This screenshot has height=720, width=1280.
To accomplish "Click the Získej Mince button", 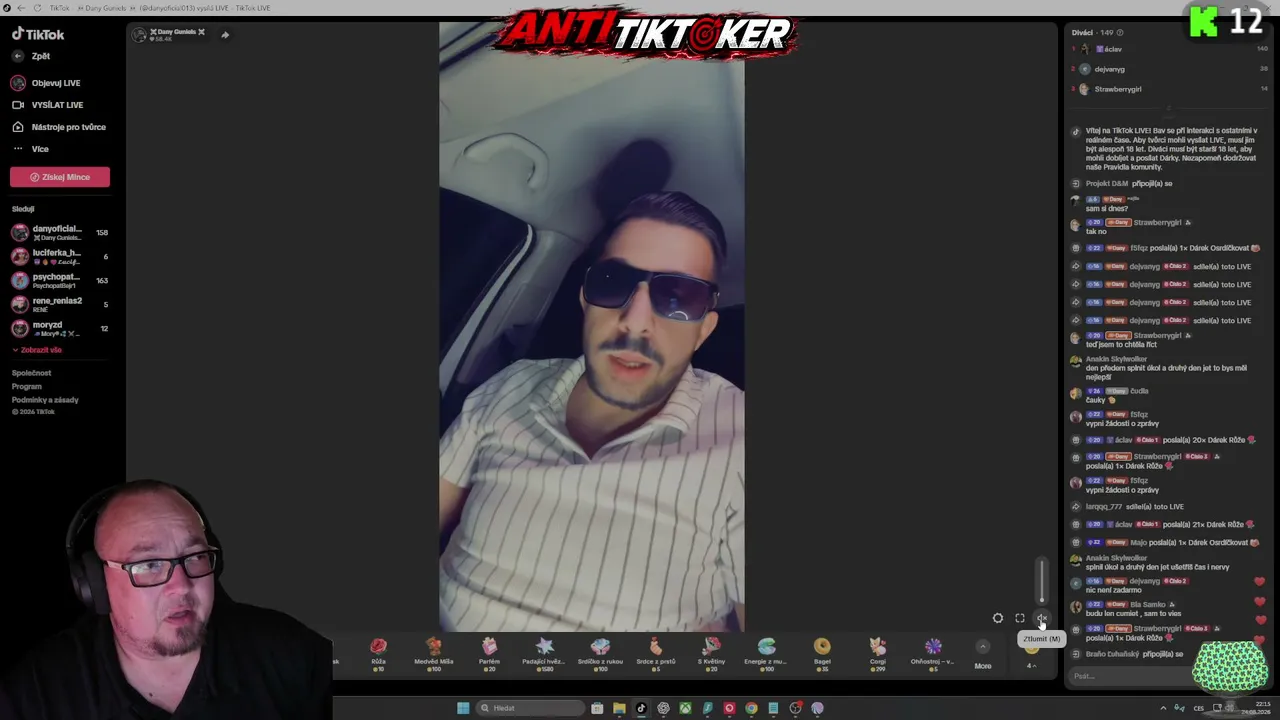I will 60,177.
